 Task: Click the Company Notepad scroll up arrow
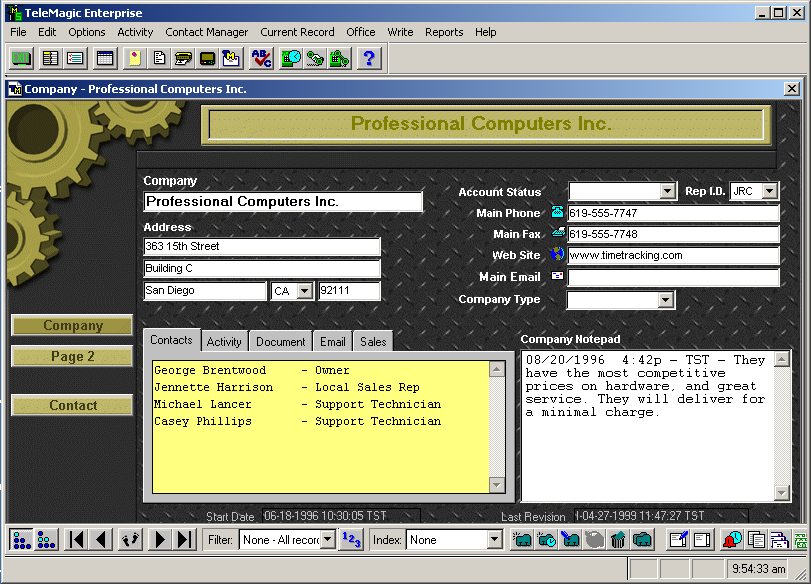coord(782,359)
